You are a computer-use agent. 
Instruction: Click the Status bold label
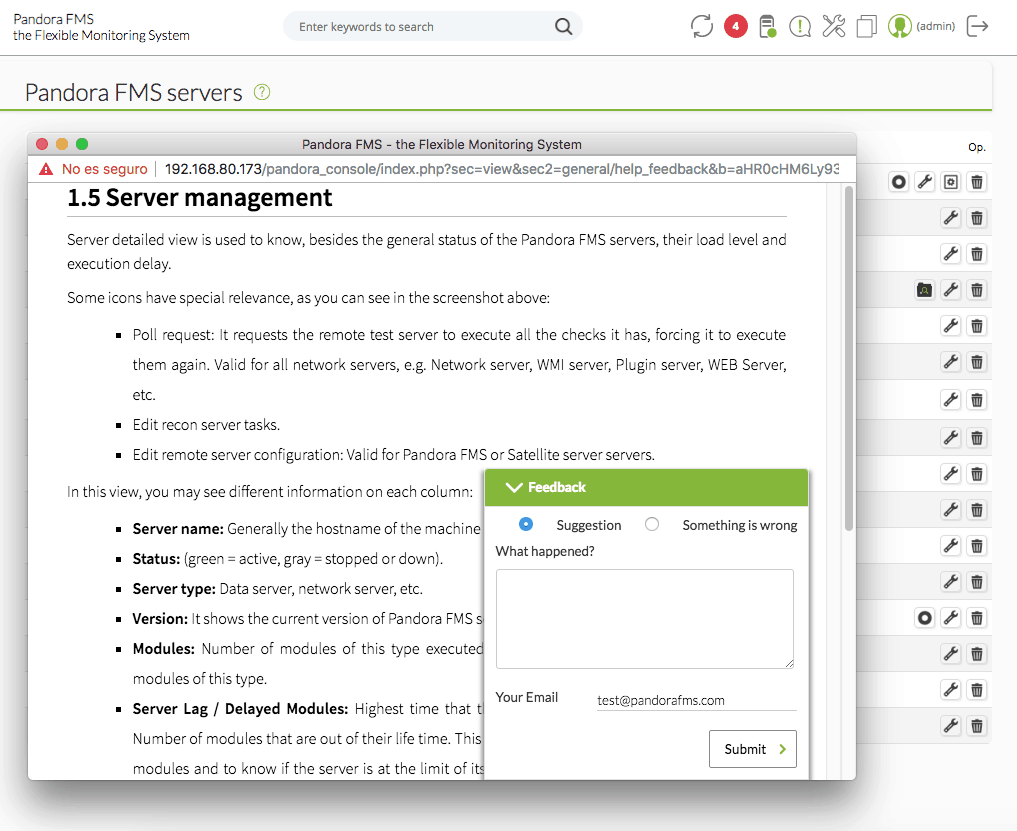coord(156,559)
